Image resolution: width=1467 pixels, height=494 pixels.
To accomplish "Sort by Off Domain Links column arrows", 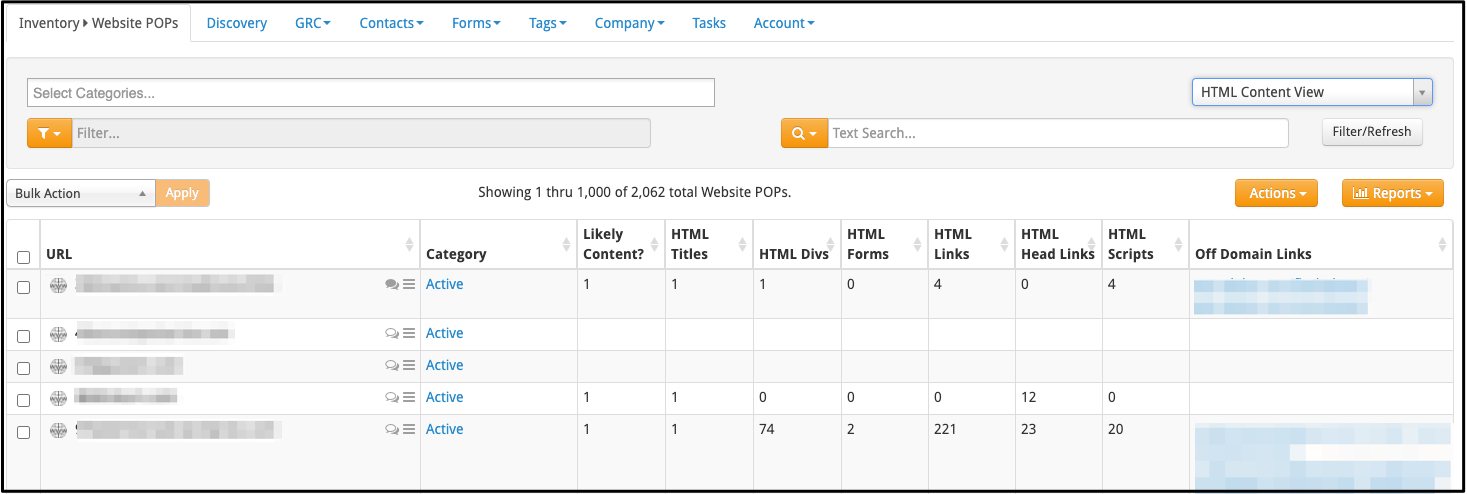I will point(1442,245).
